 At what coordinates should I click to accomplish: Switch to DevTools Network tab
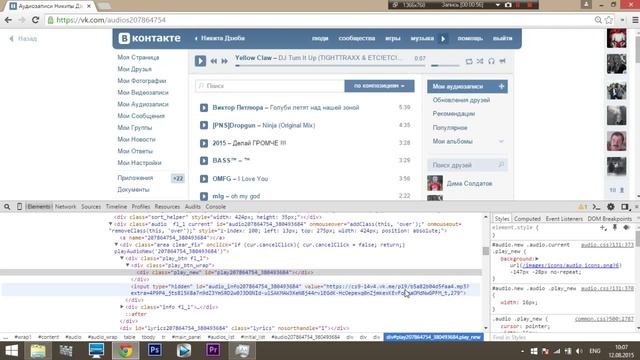(x=65, y=207)
